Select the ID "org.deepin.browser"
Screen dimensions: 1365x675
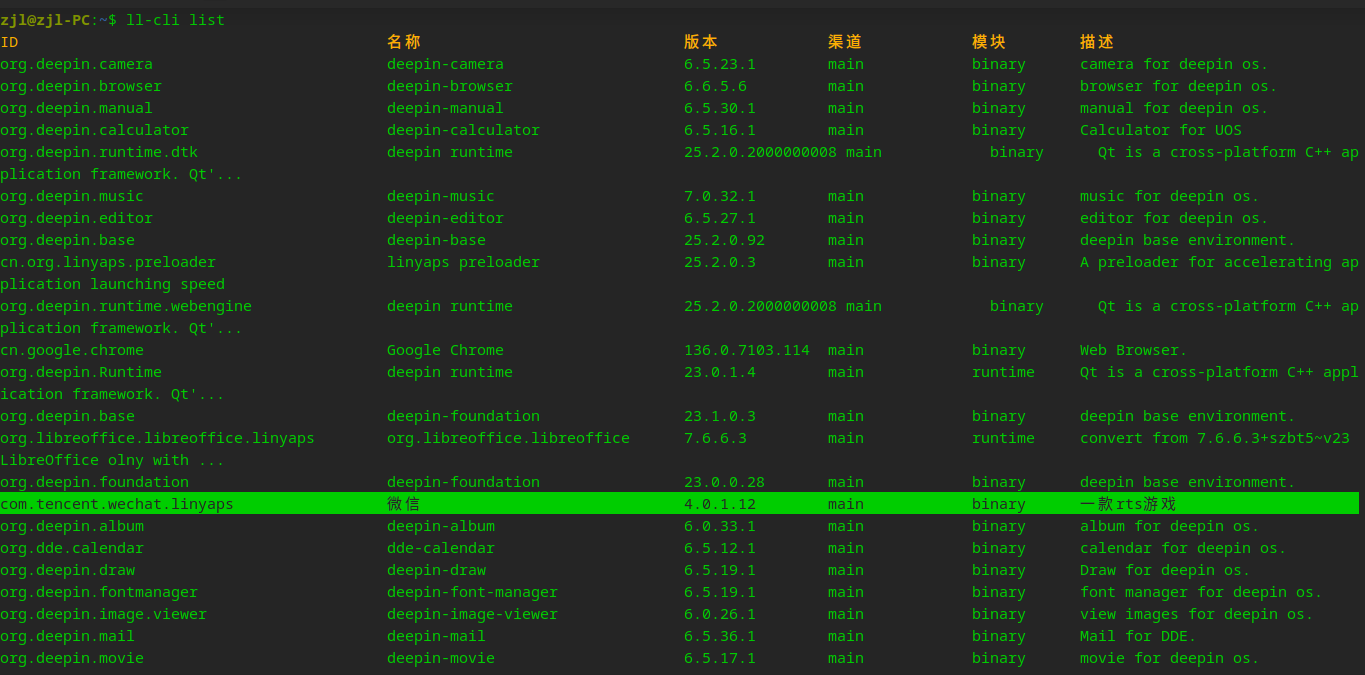click(x=81, y=86)
